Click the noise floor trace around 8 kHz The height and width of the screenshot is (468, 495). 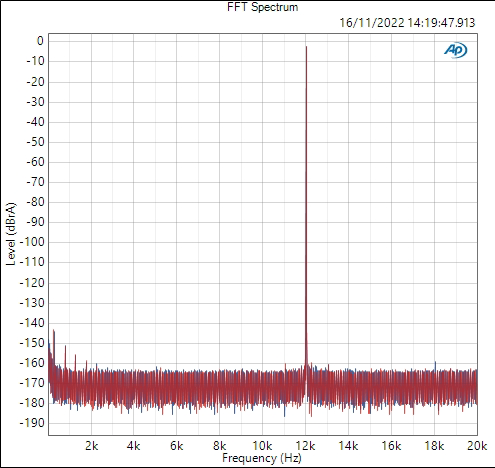[220, 388]
